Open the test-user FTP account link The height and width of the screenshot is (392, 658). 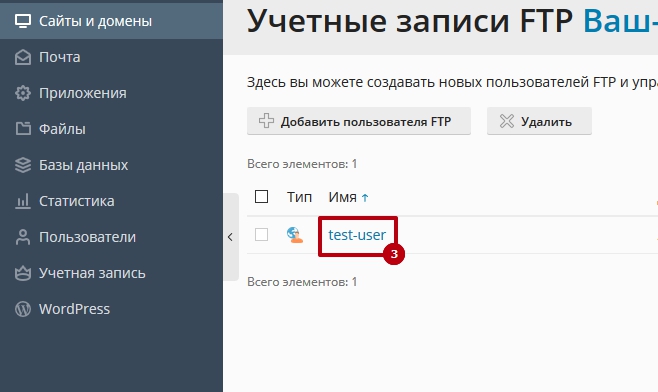tap(357, 235)
